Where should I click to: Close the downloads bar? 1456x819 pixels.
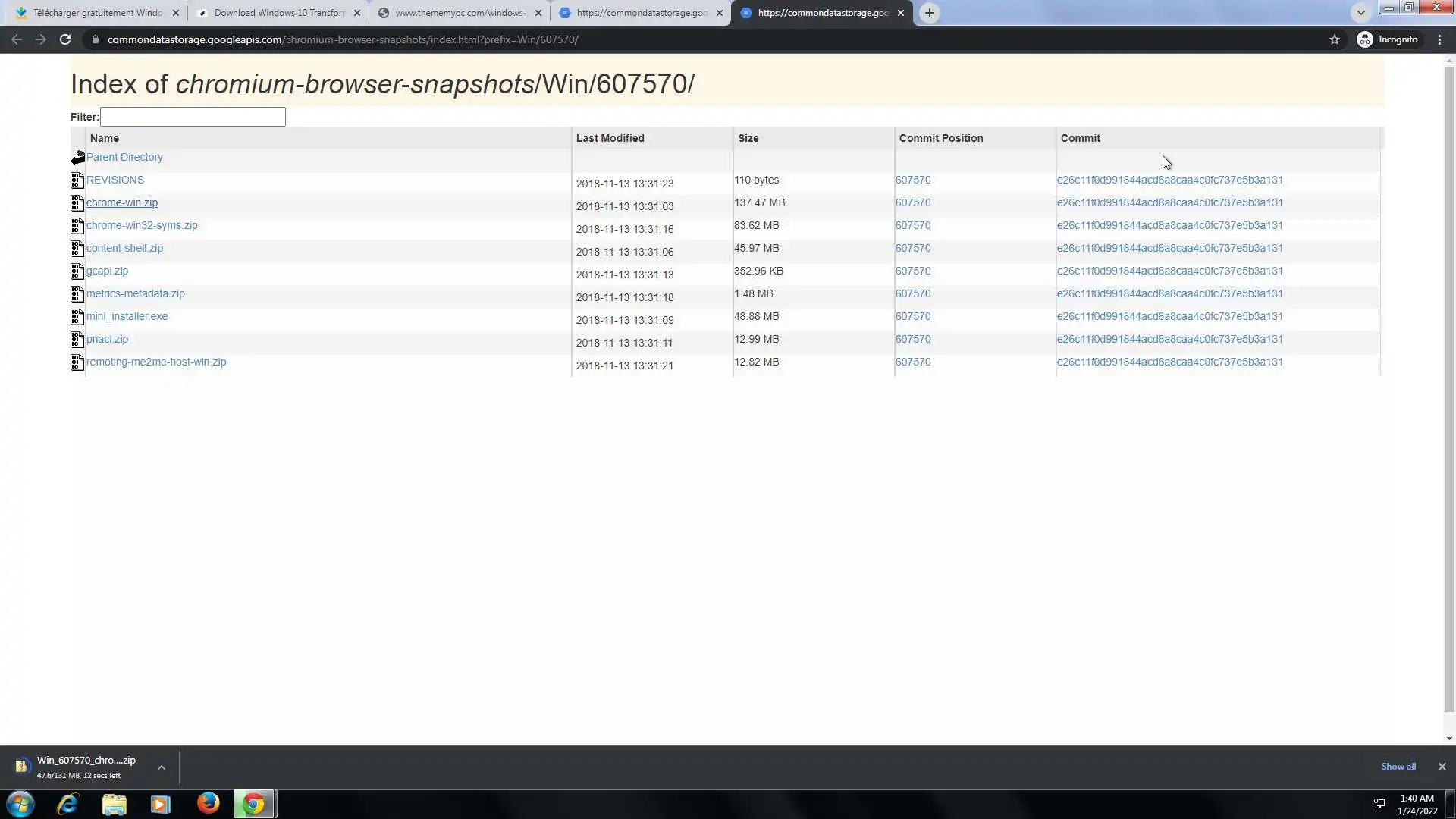pos(1442,767)
